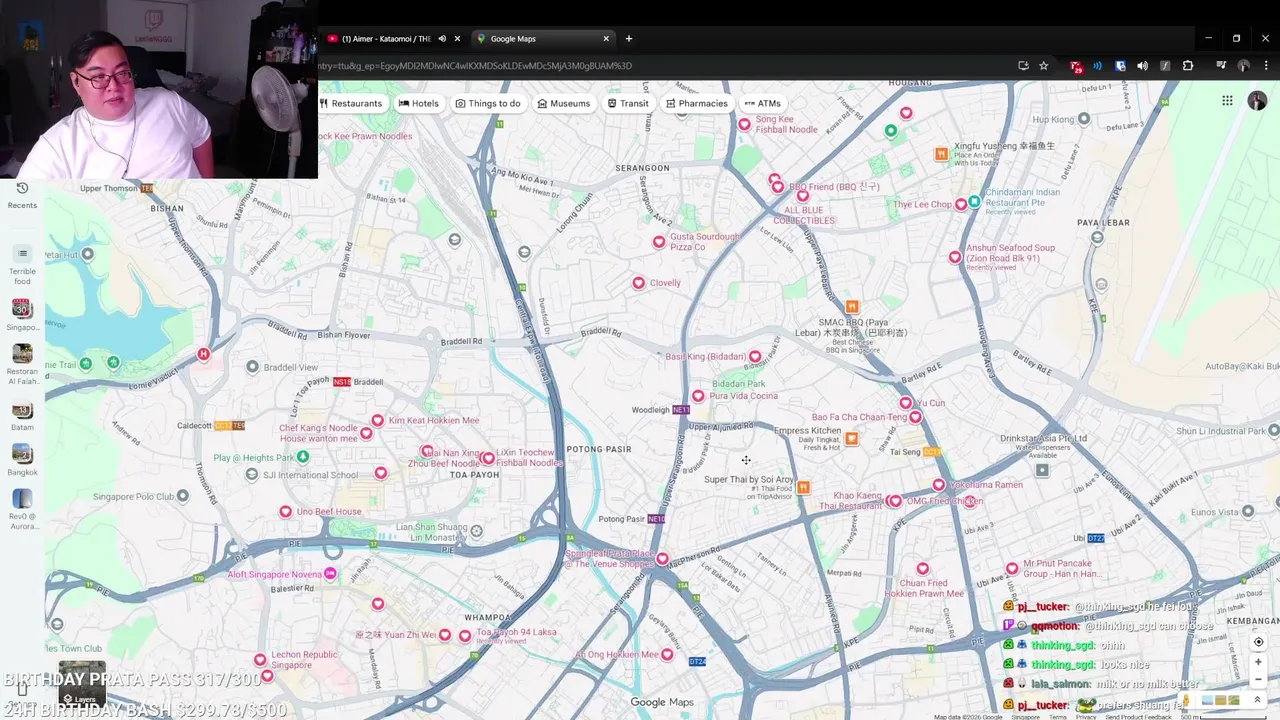This screenshot has height=720, width=1280.
Task: Open the Google account avatar in Maps
Action: pos(1257,101)
